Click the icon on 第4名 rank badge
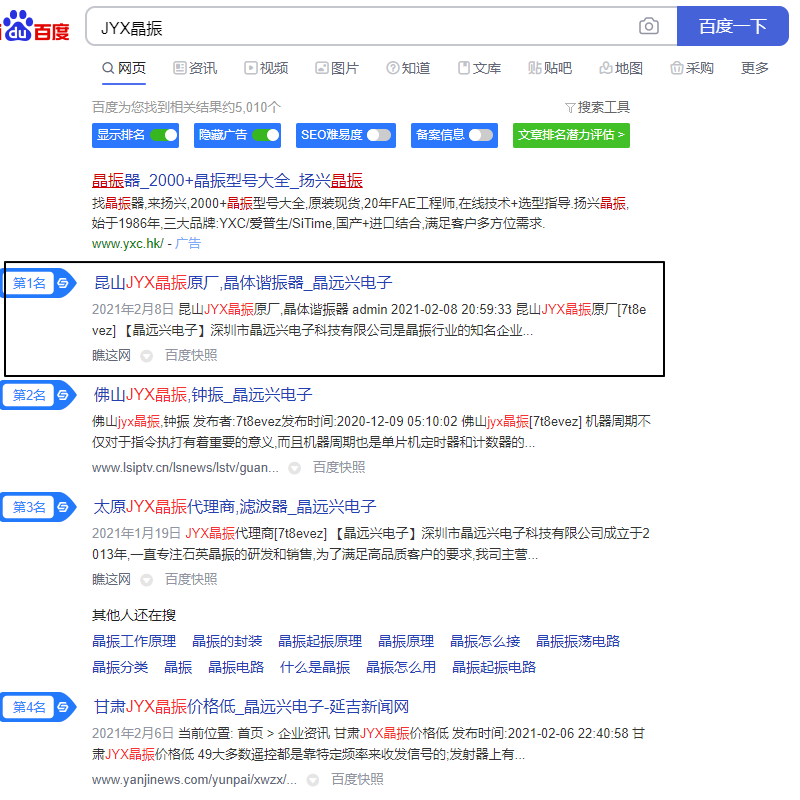This screenshot has width=800, height=800. (x=63, y=707)
